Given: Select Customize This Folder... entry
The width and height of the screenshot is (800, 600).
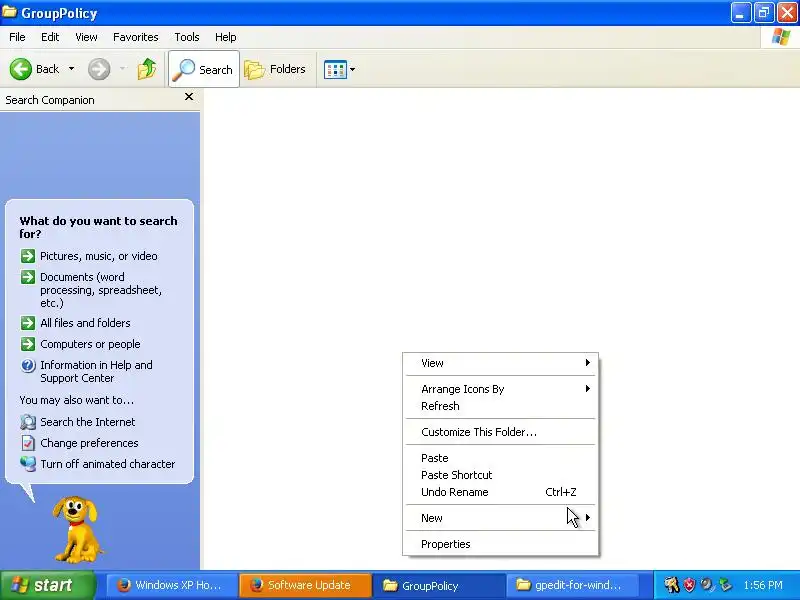Looking at the screenshot, I should pyautogui.click(x=500, y=432).
